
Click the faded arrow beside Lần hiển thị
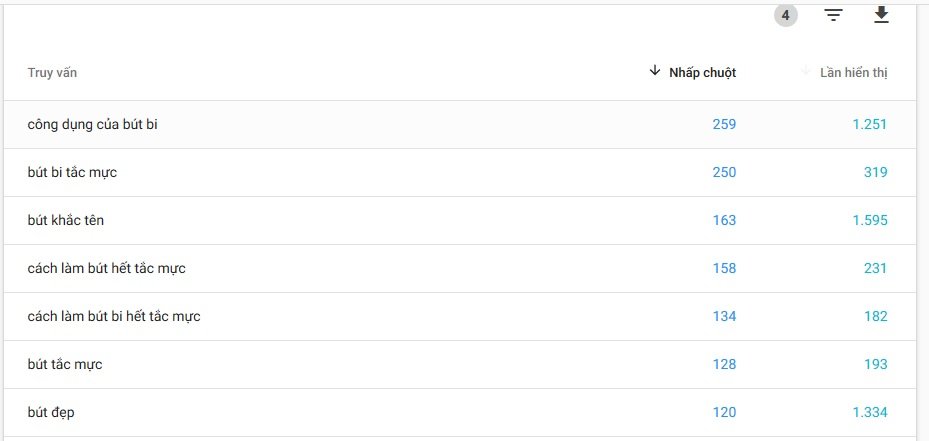(x=805, y=71)
